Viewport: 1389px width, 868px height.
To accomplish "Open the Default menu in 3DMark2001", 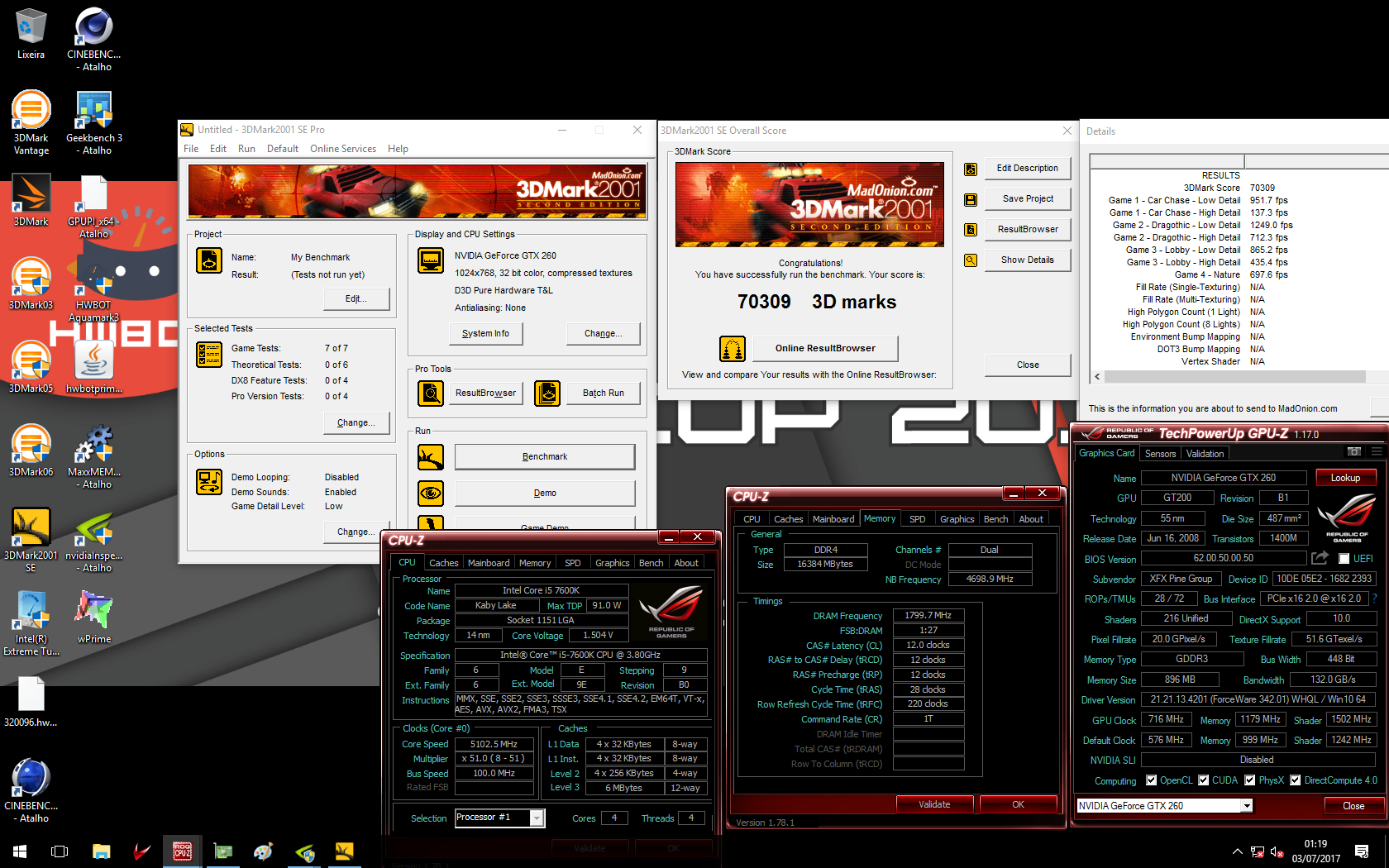I will [x=283, y=149].
